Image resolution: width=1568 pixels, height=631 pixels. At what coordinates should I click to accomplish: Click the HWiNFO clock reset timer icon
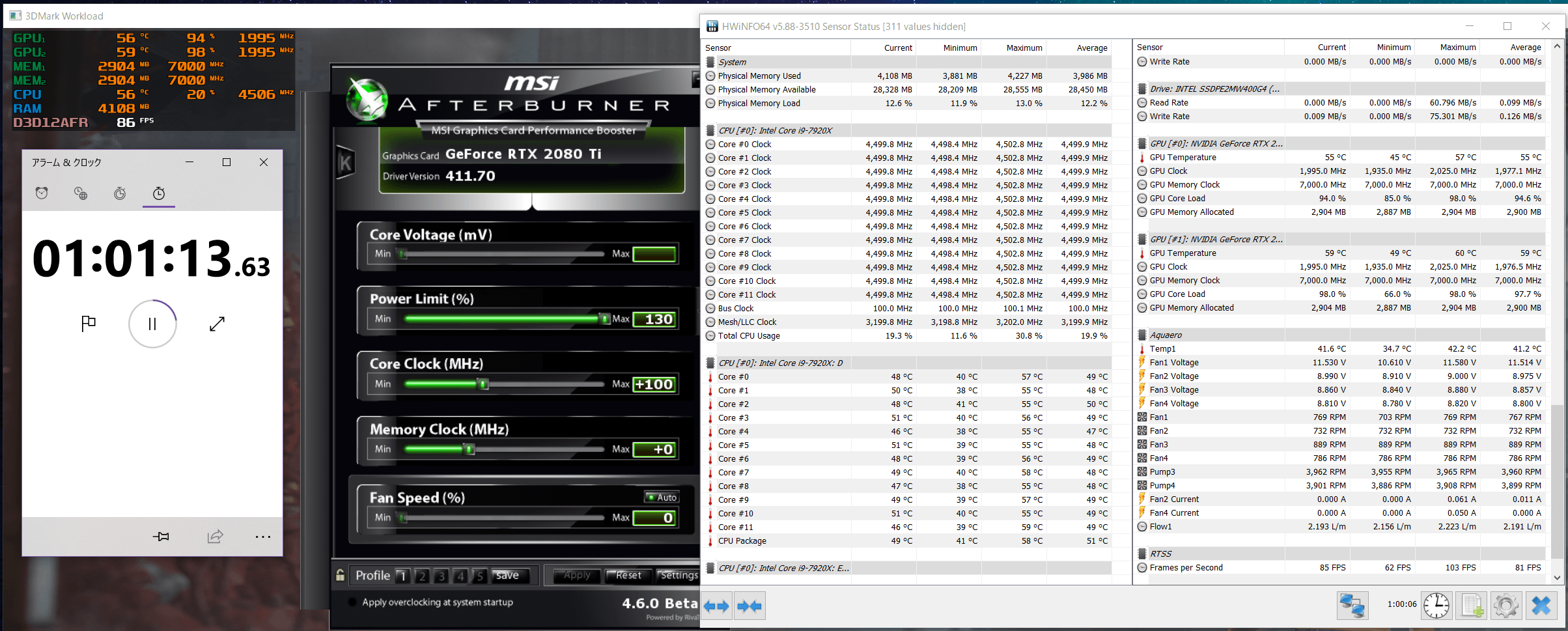click(1436, 606)
